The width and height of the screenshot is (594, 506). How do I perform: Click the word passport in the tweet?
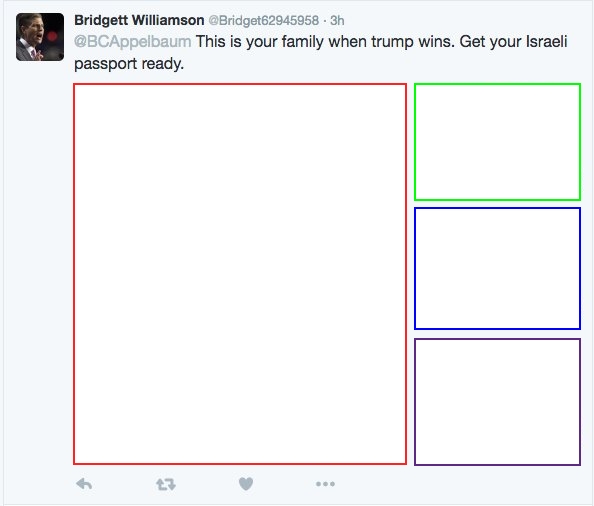point(105,64)
